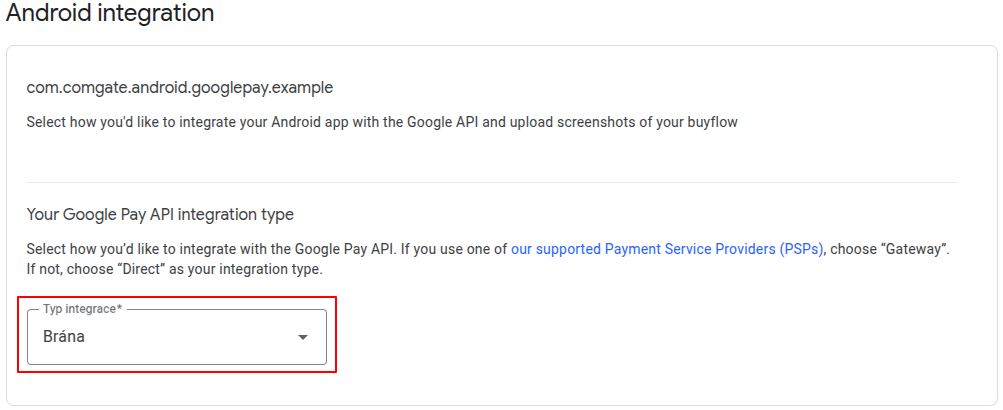1003x410 pixels.
Task: Open the supported Payment Service Providers link
Action: click(667, 249)
